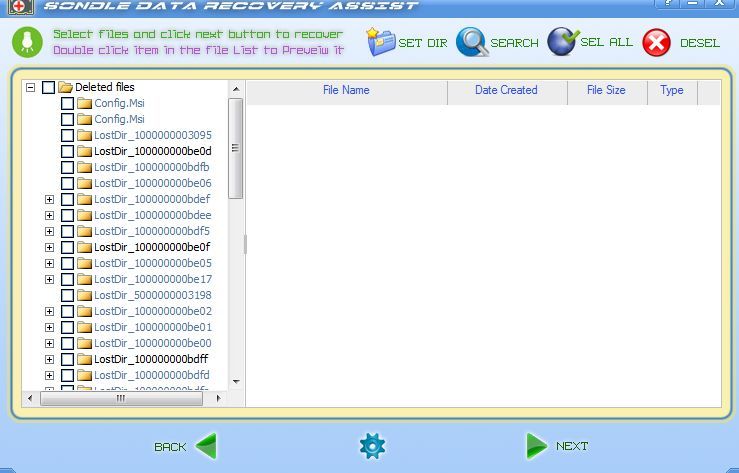Click the tree scroll-right arrow
The image size is (739, 473).
tap(219, 399)
